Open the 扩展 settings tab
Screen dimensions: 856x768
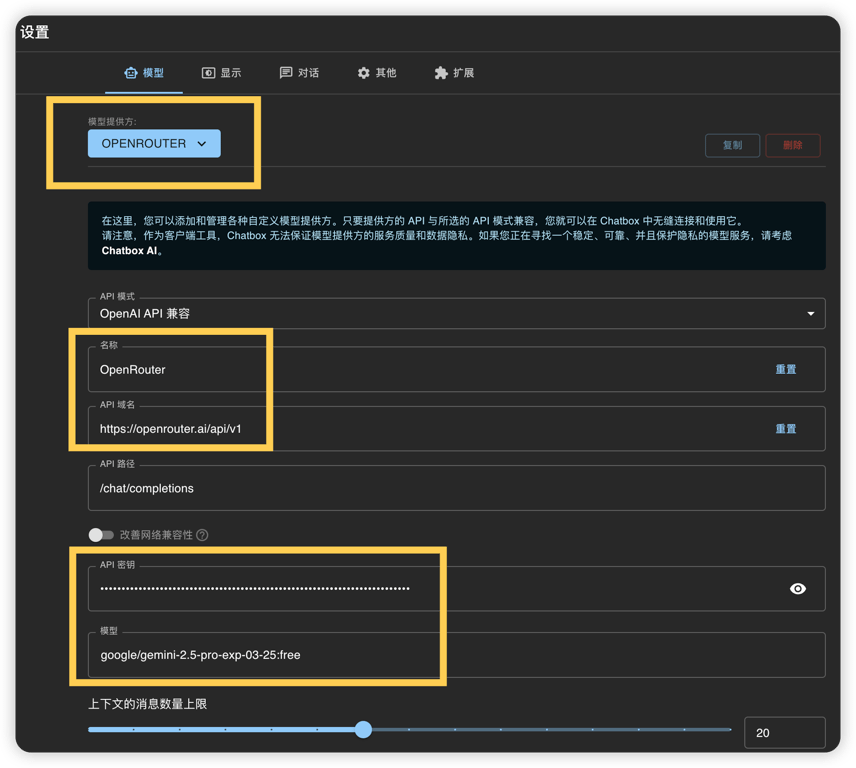pos(454,73)
